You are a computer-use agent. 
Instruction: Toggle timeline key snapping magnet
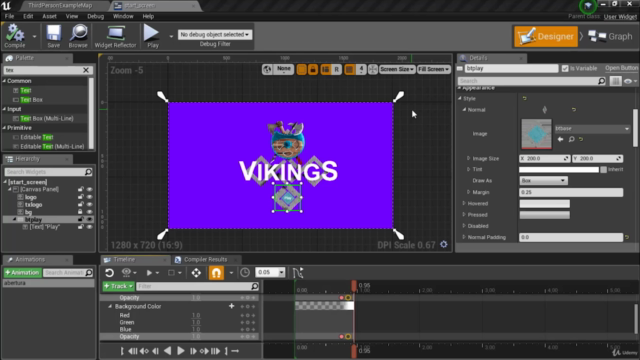[x=216, y=273]
